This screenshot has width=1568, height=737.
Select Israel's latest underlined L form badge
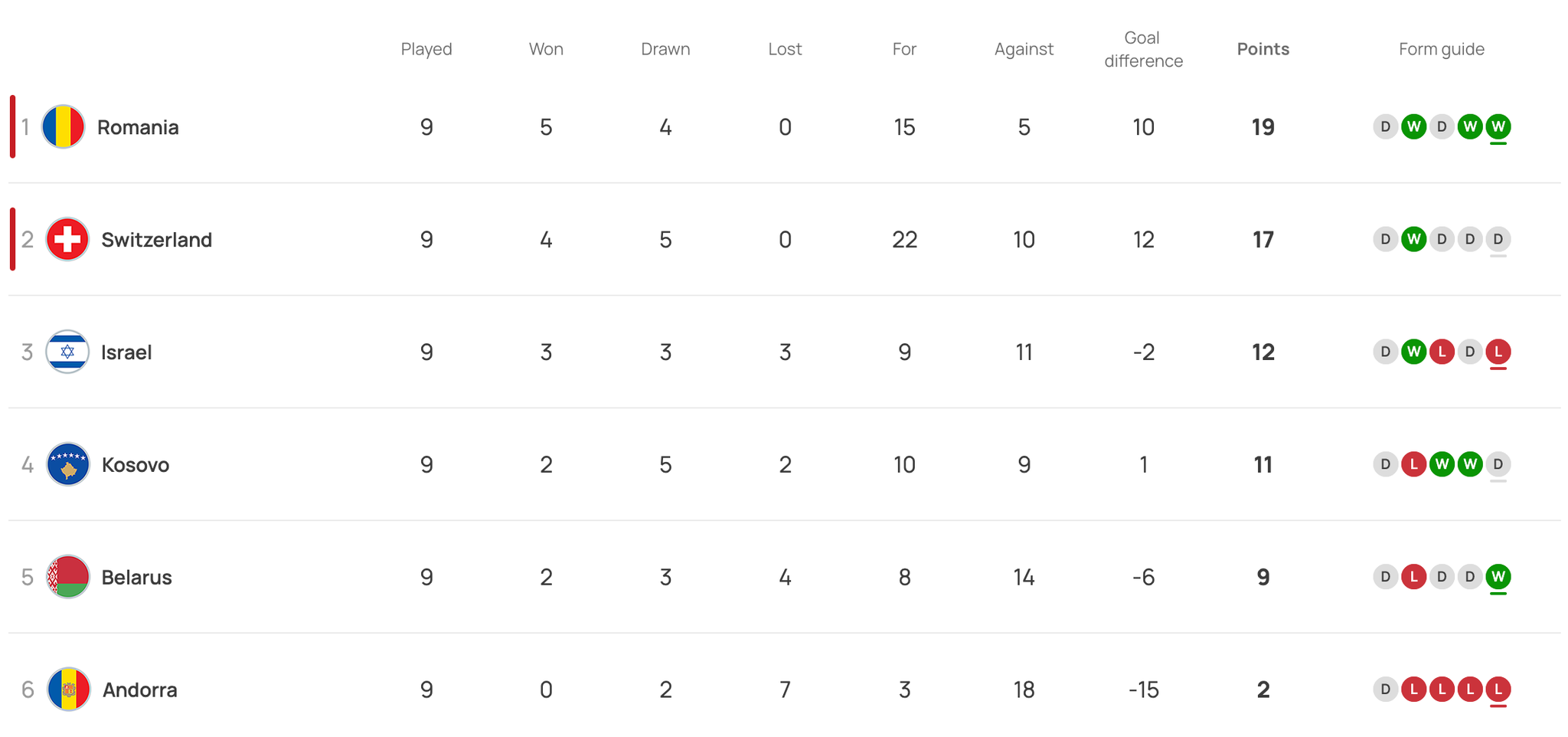tap(1498, 352)
